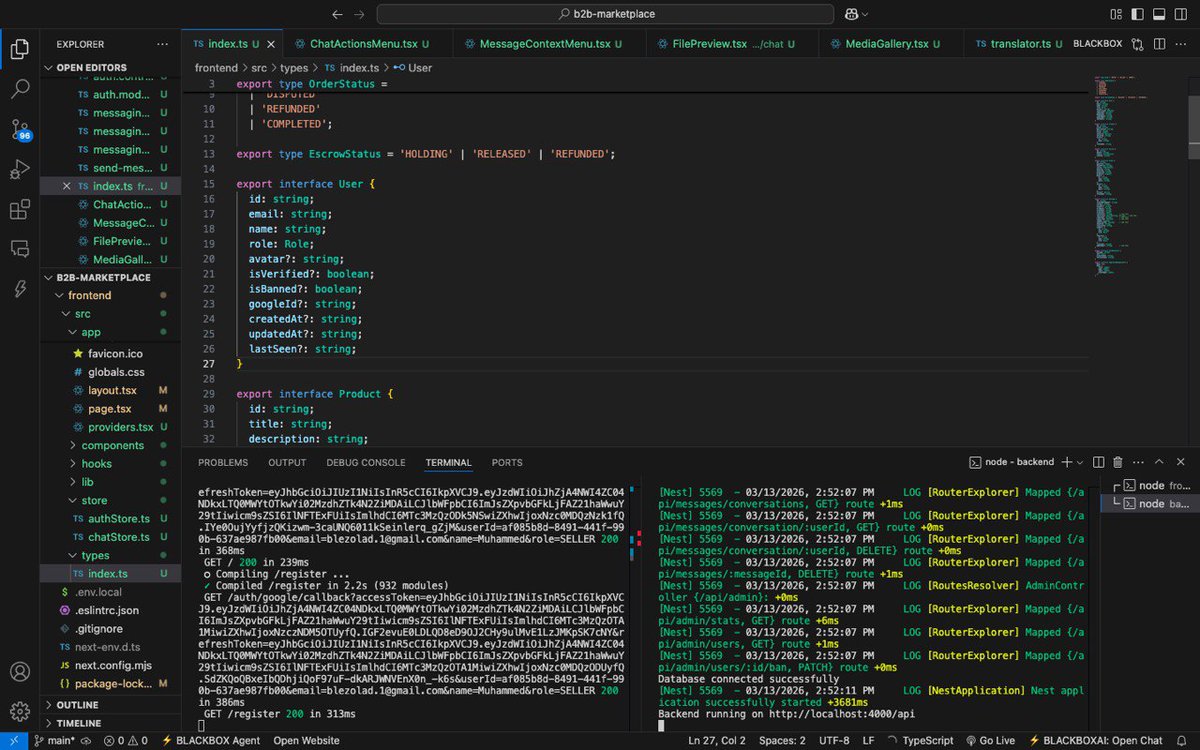The image size is (1200, 750).
Task: Open providers.tsx in the file tree
Action: (x=120, y=427)
